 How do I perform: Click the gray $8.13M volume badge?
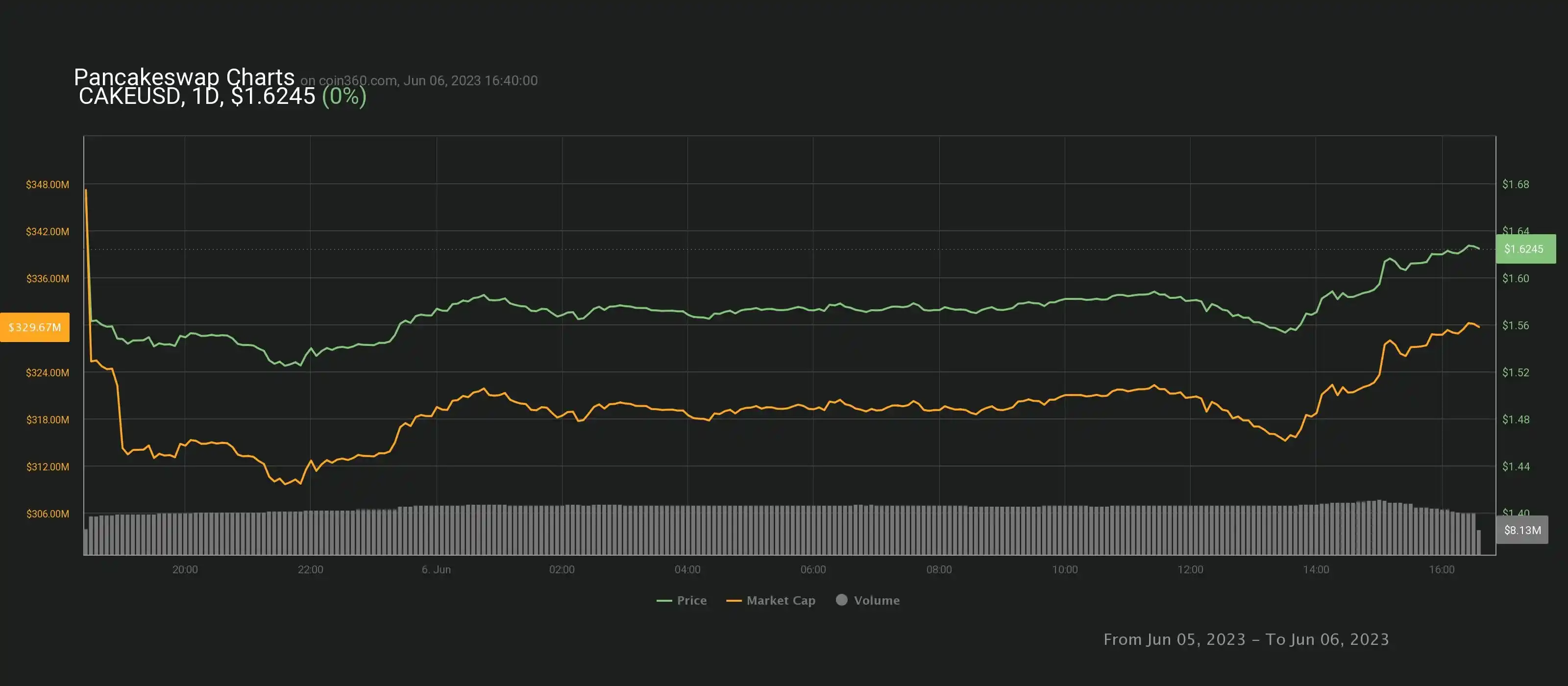pos(1522,530)
